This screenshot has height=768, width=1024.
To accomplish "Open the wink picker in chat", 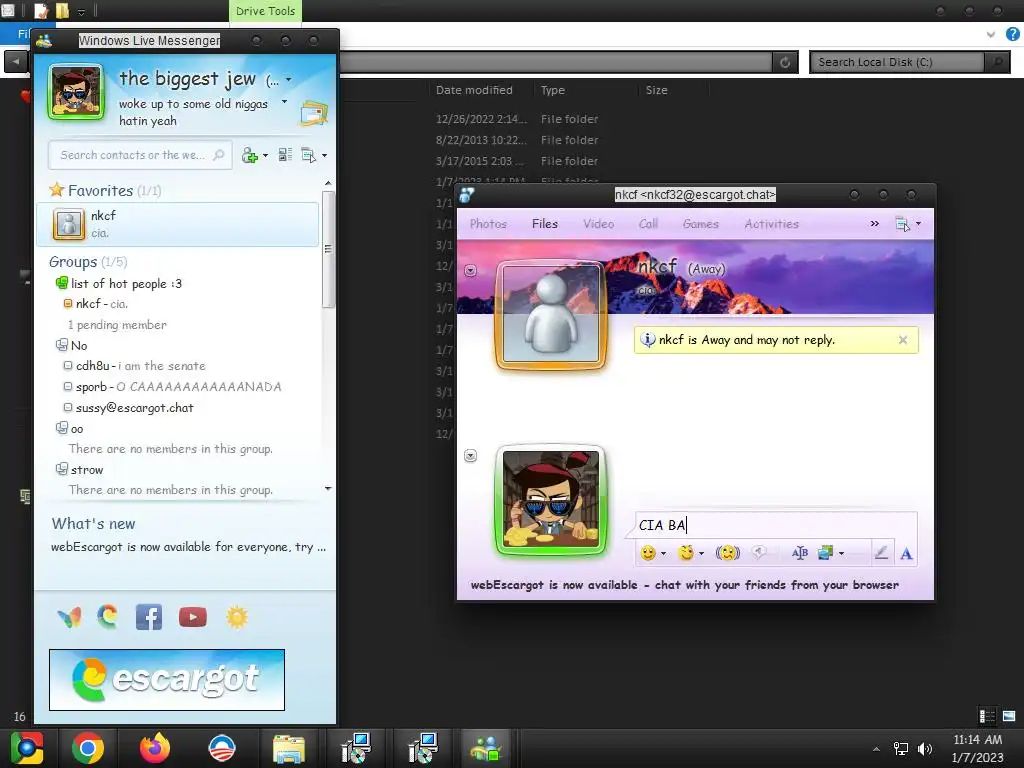I will click(686, 553).
